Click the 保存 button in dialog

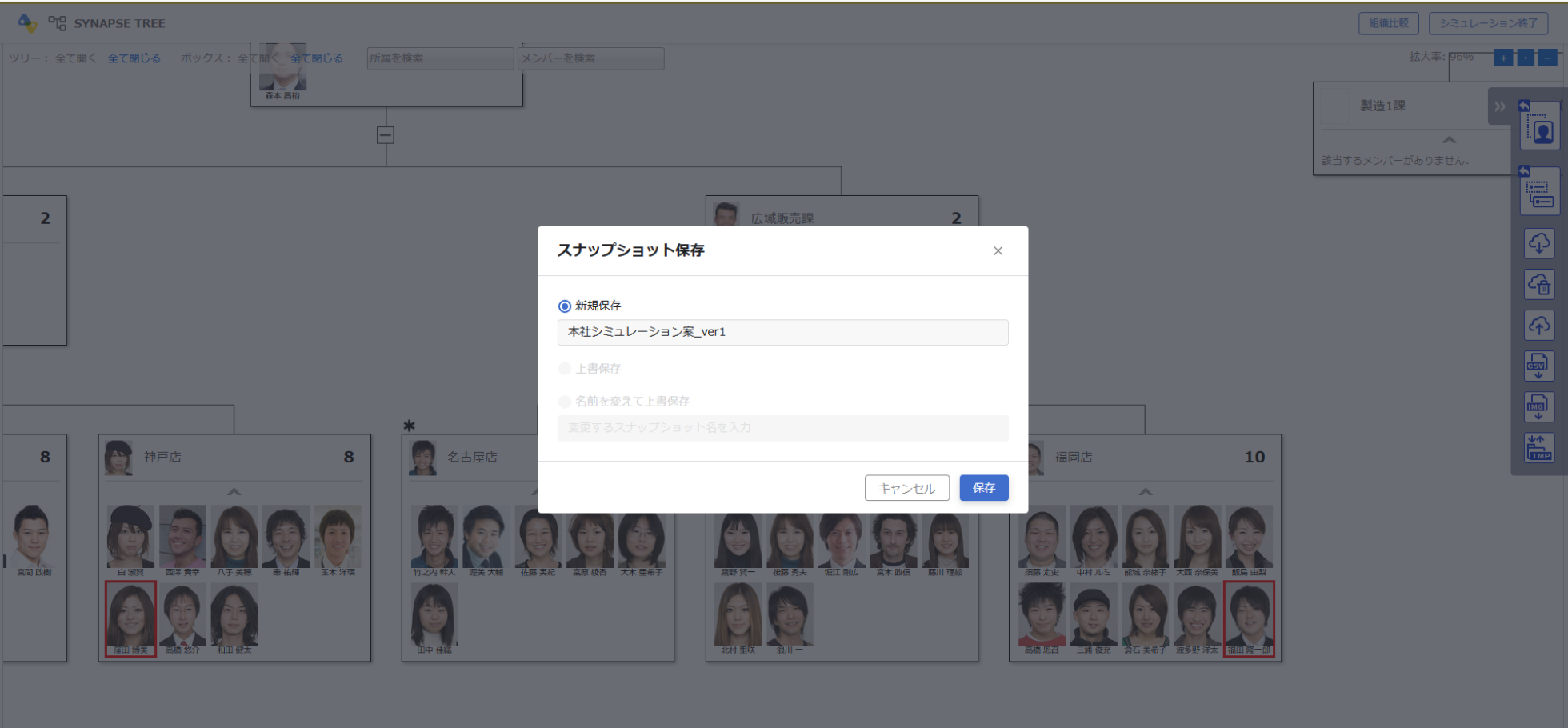point(983,487)
